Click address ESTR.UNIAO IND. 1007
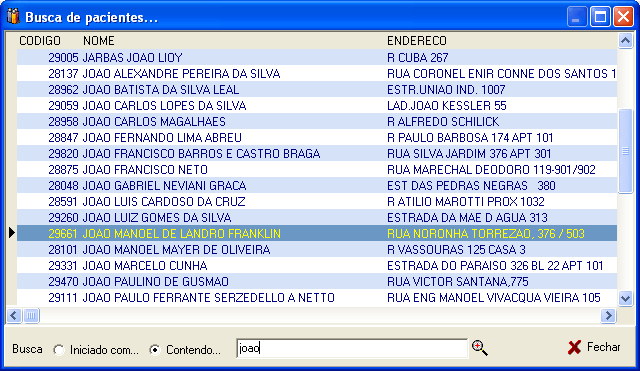This screenshot has height=371, width=640. click(446, 89)
